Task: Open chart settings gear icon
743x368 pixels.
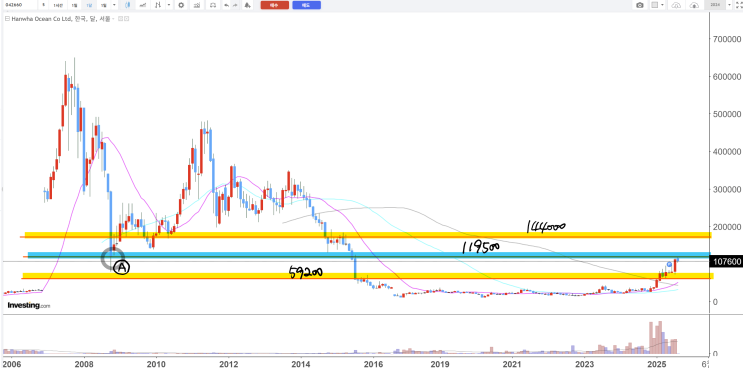Action: [x=181, y=5]
